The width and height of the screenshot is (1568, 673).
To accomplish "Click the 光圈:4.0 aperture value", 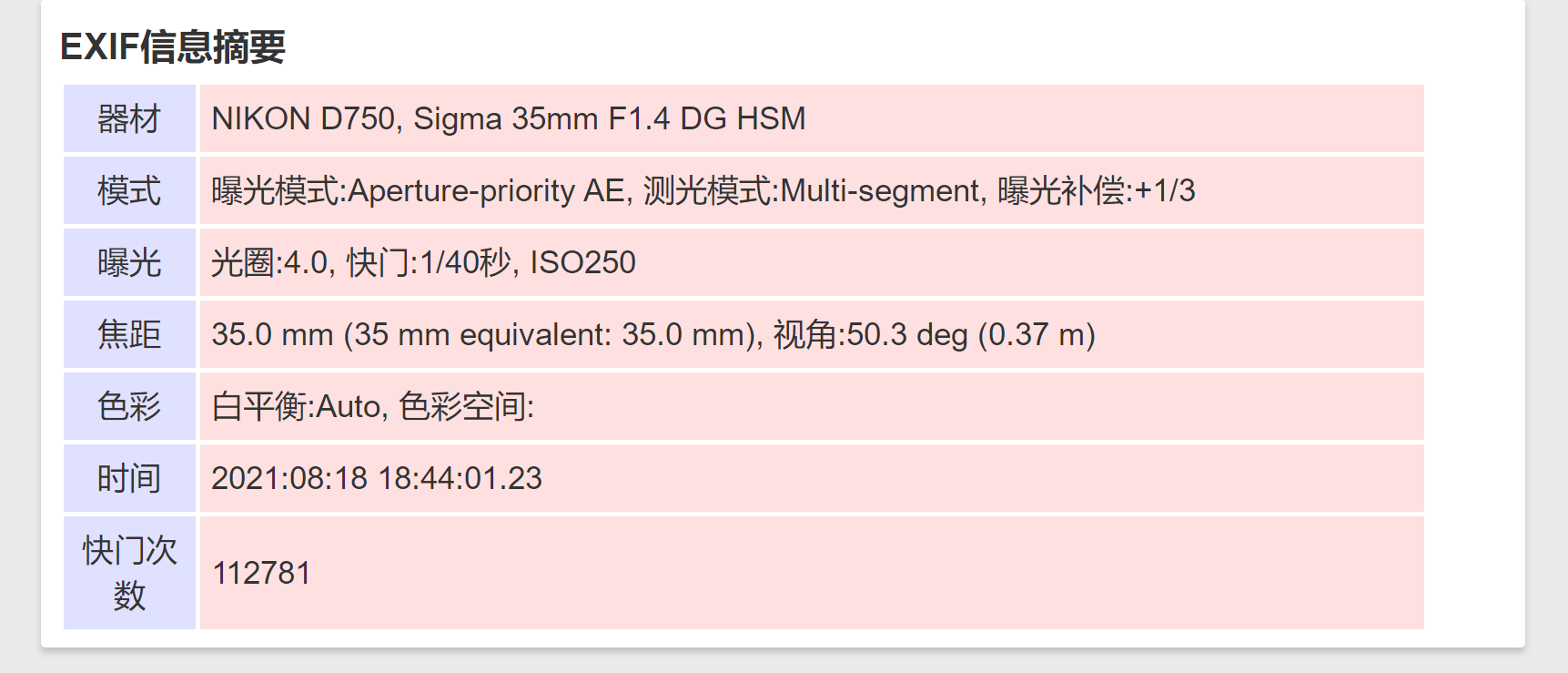I will tap(268, 262).
